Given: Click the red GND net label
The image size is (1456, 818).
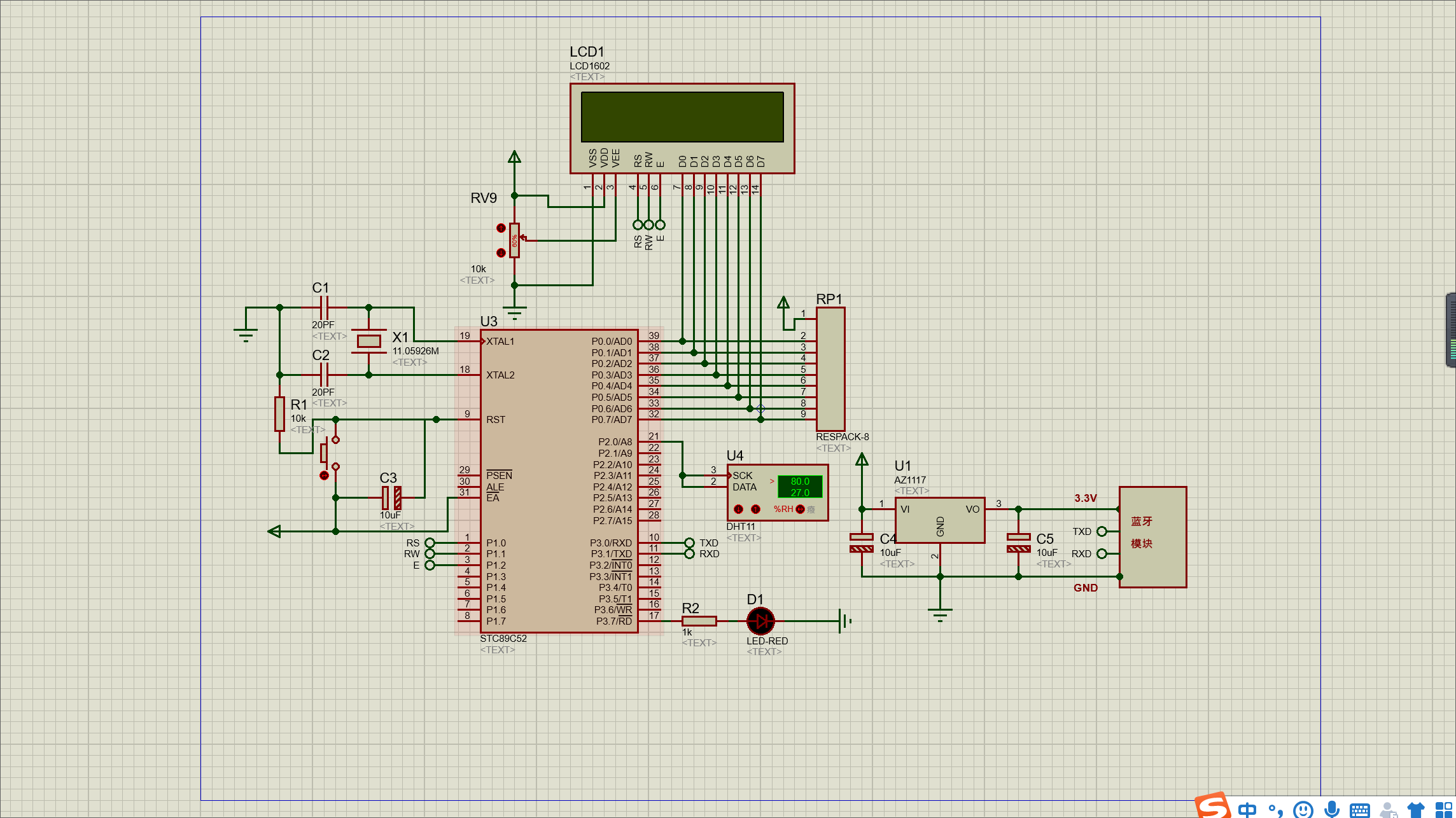Looking at the screenshot, I should tap(1086, 588).
